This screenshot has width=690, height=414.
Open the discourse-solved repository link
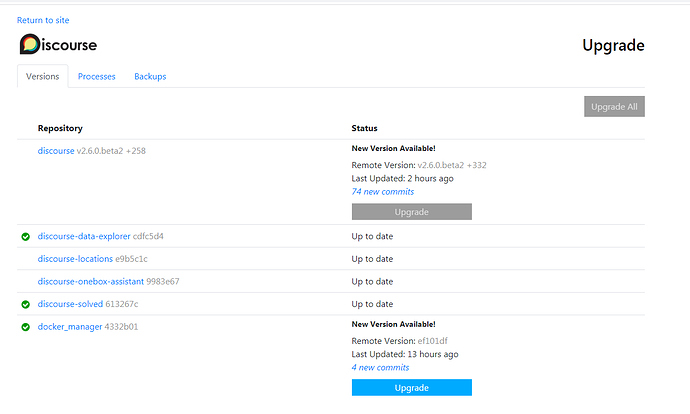coord(70,304)
